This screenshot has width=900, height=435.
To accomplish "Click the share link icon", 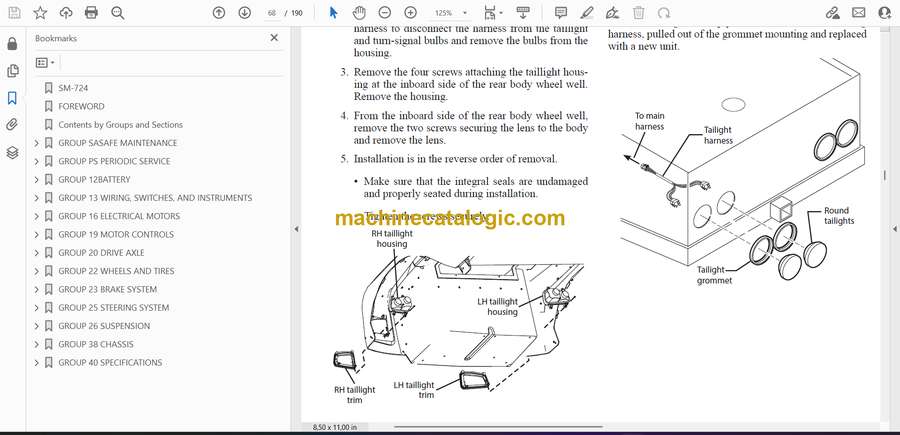I will 832,13.
